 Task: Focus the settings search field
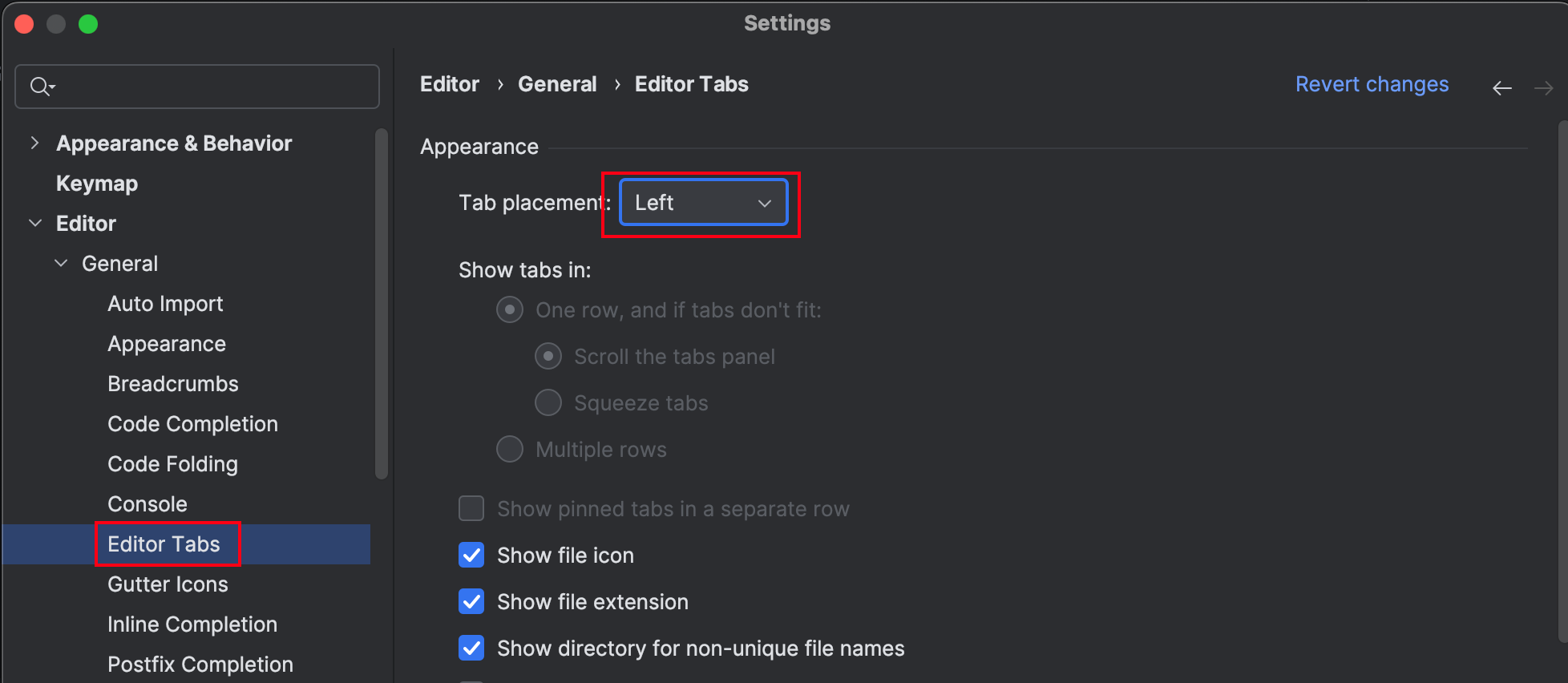(197, 87)
